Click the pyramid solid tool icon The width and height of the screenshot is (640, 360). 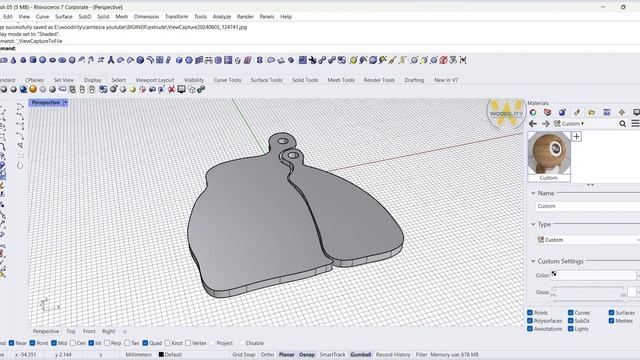(14, 60)
